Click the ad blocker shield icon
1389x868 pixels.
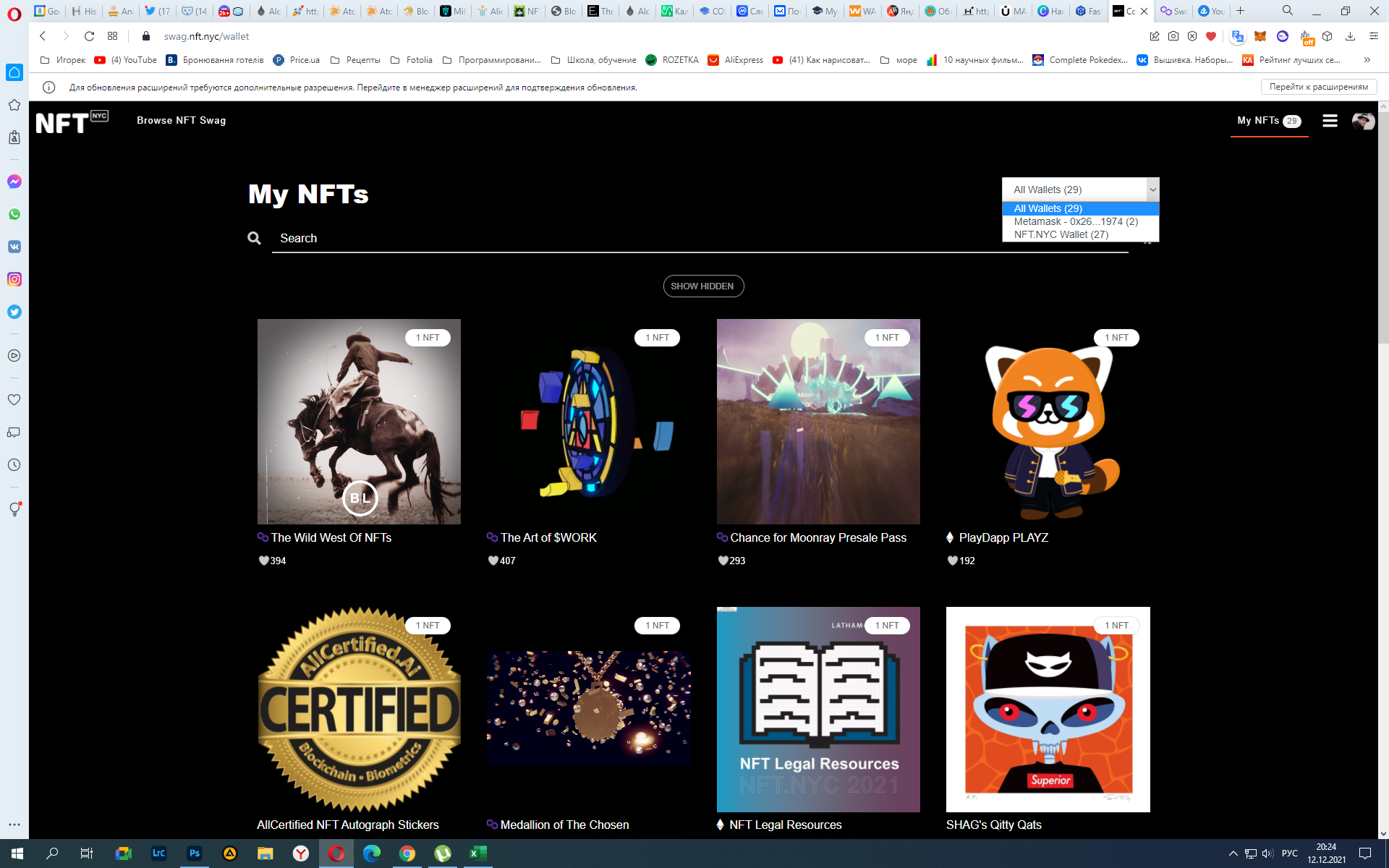point(1192,36)
